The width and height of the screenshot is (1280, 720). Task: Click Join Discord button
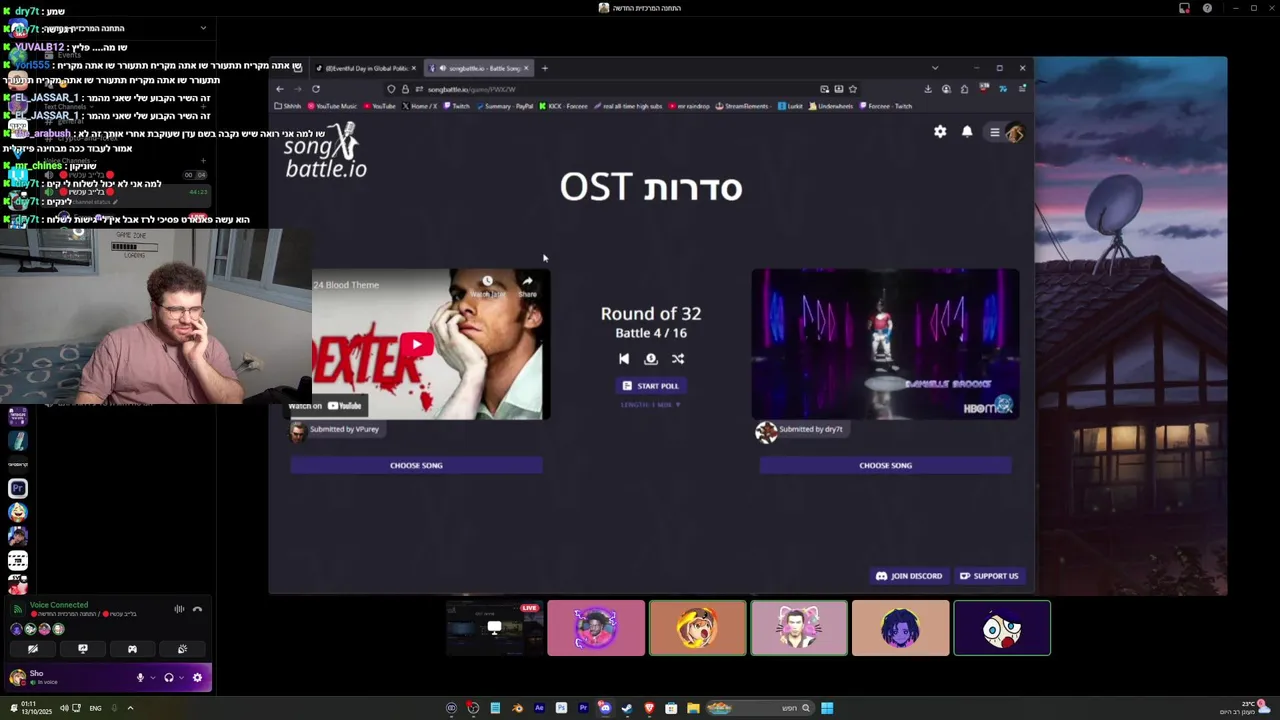click(x=909, y=576)
